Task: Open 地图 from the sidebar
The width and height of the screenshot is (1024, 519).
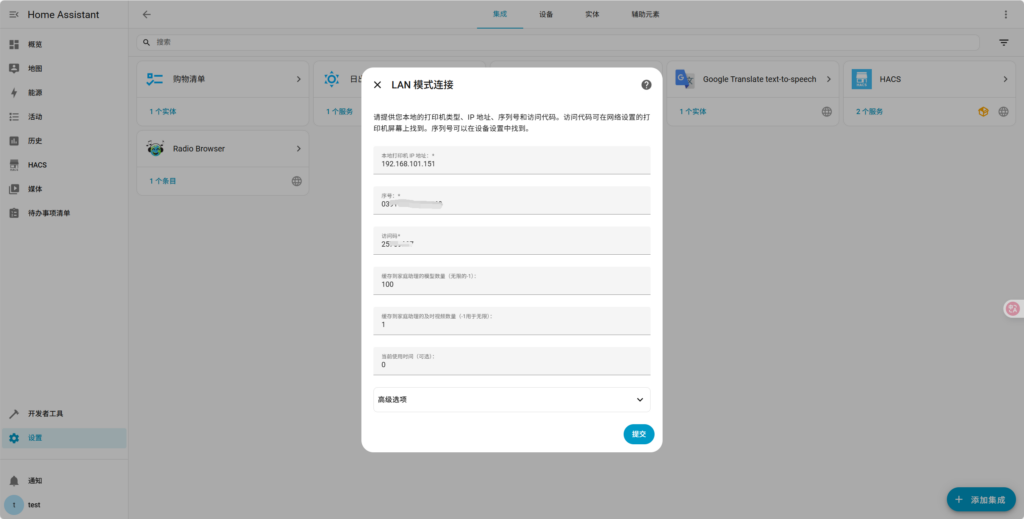Action: click(35, 69)
